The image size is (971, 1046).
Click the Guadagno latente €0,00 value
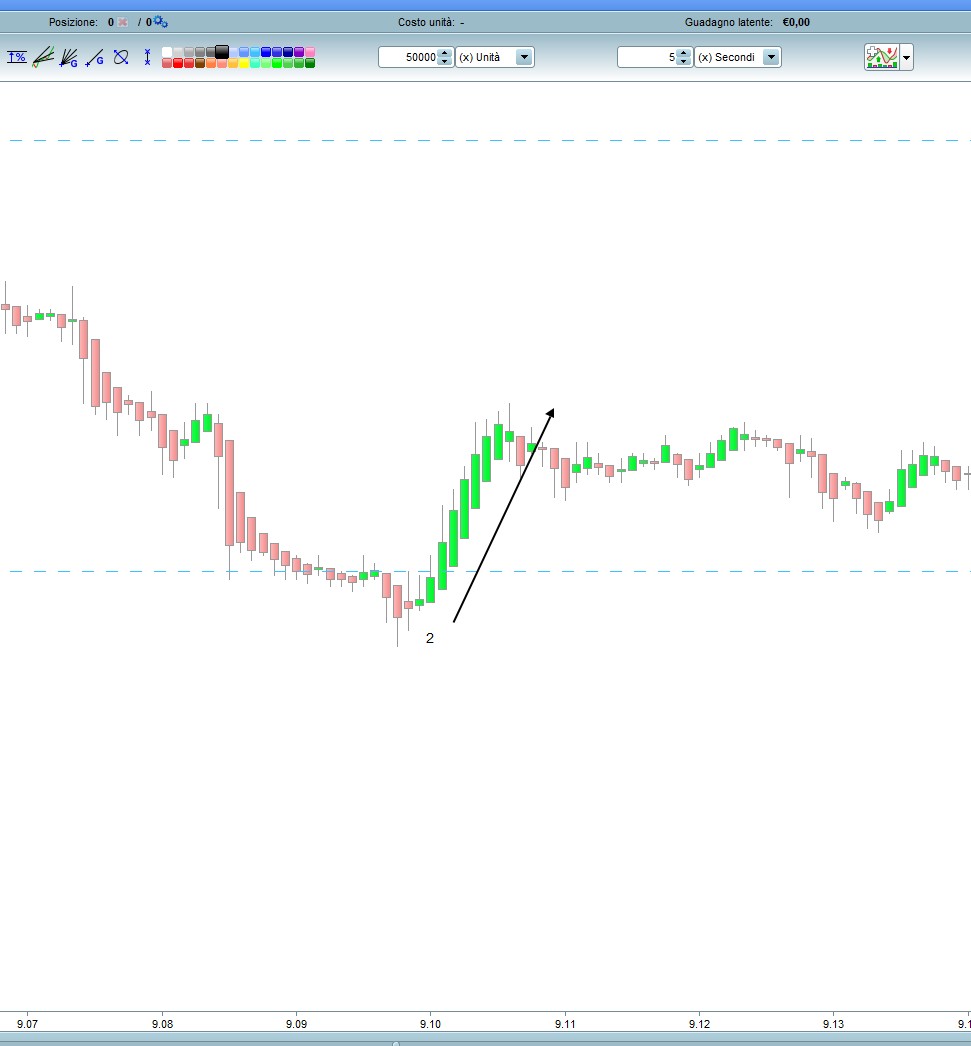pos(796,22)
